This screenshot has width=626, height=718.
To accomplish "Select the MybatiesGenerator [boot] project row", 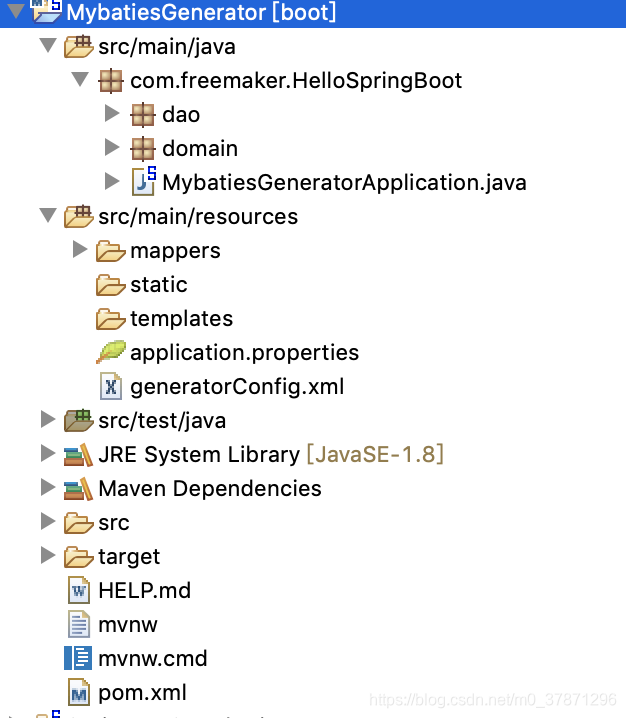I will point(313,12).
